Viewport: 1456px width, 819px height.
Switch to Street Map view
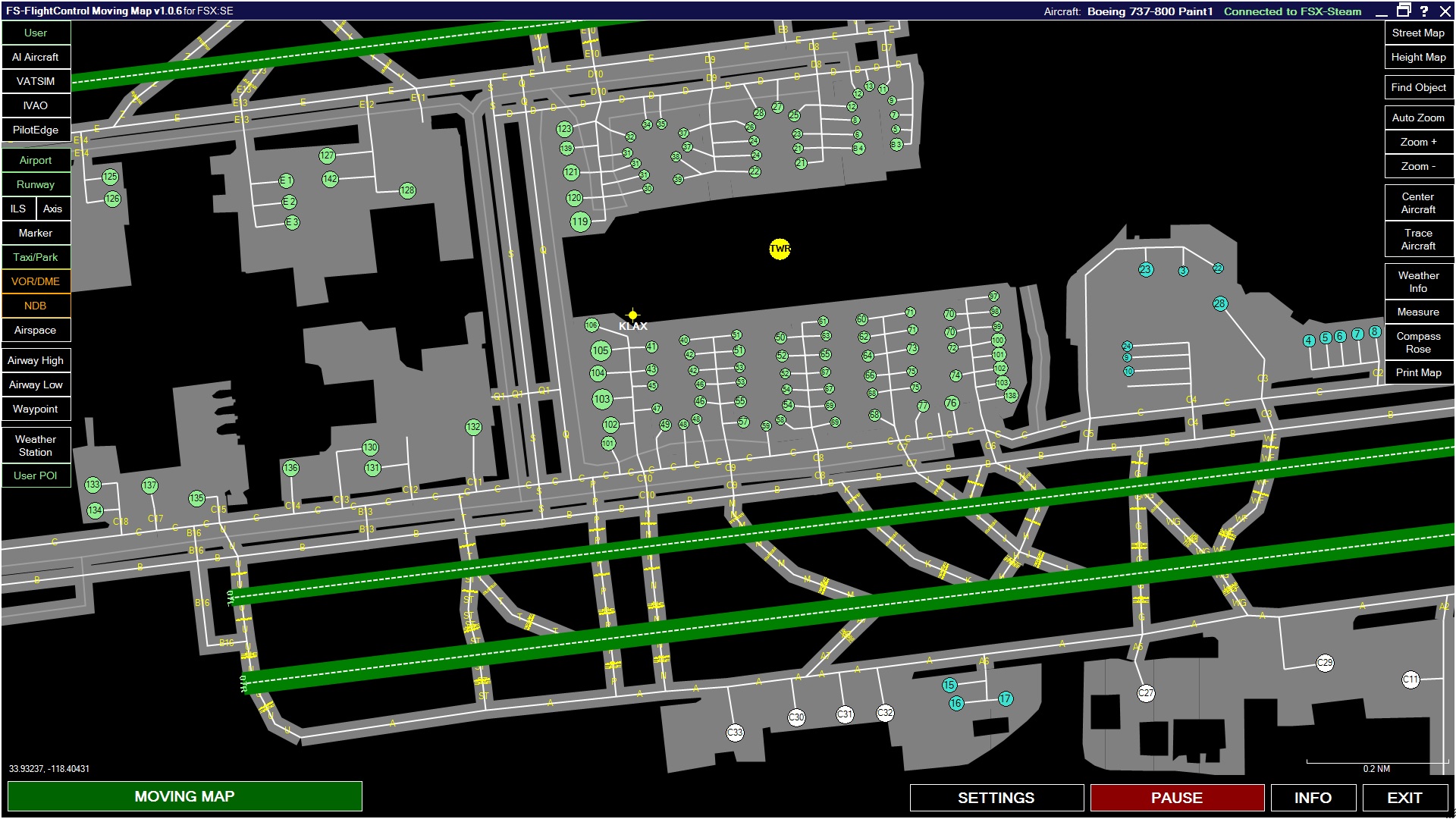coord(1417,33)
